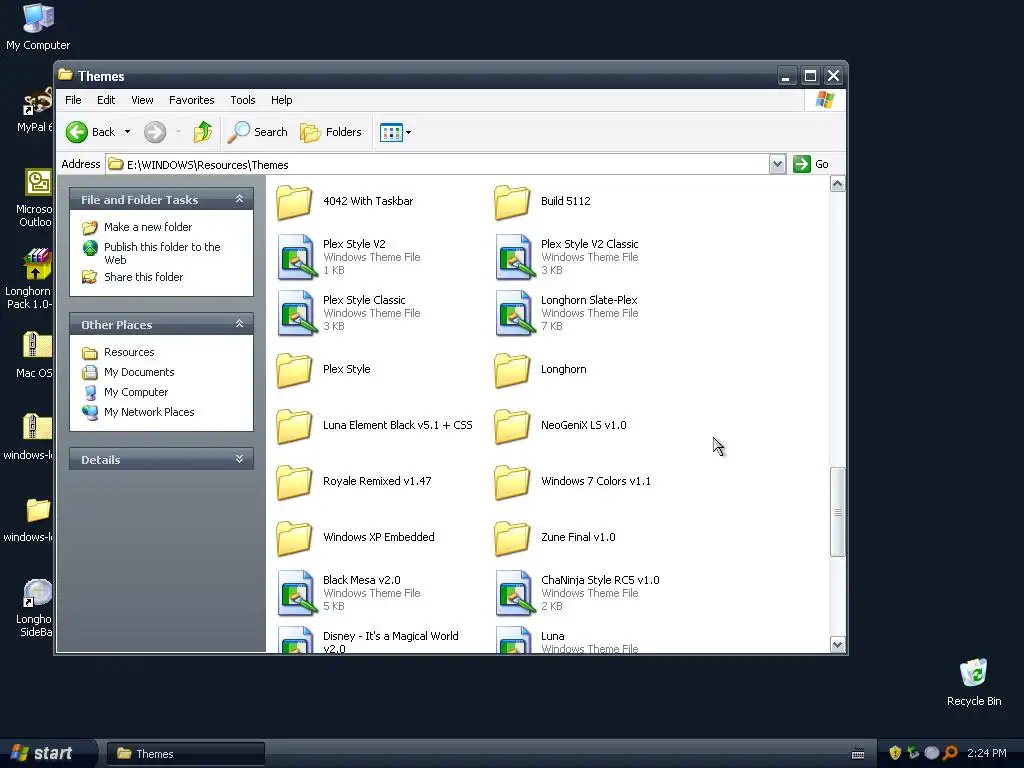Screen dimensions: 1024x768
Task: Open the Search magnifier toolbar button
Action: point(257,132)
